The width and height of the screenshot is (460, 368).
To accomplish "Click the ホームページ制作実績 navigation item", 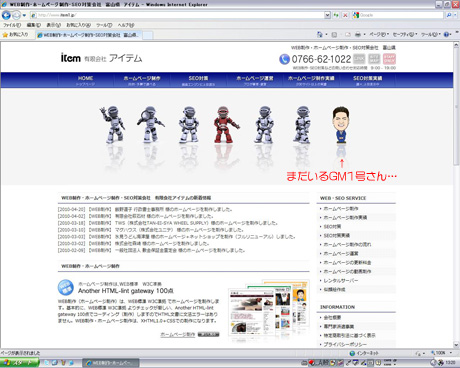I will (311, 80).
